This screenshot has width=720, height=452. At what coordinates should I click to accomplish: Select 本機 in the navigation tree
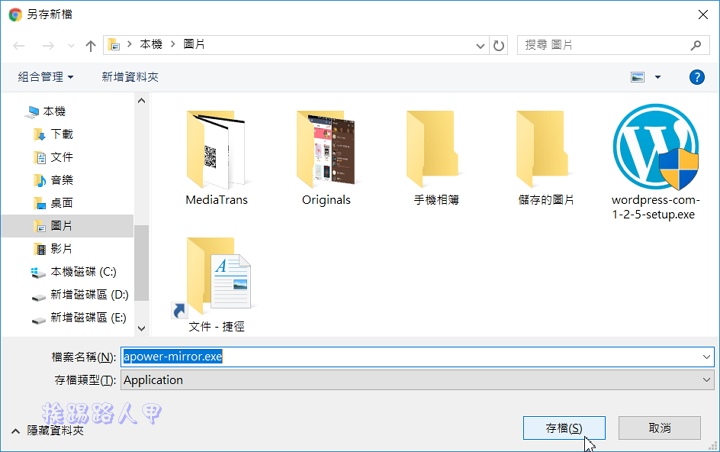point(46,111)
